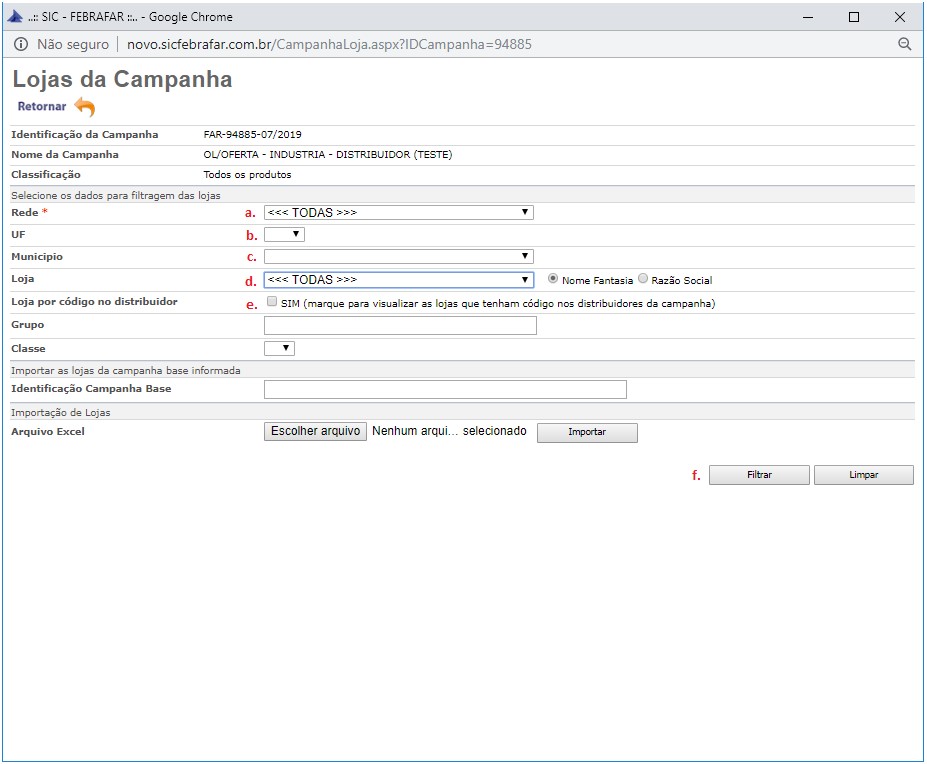Click the browser address URL text
The height and width of the screenshot is (764, 927).
(x=329, y=44)
